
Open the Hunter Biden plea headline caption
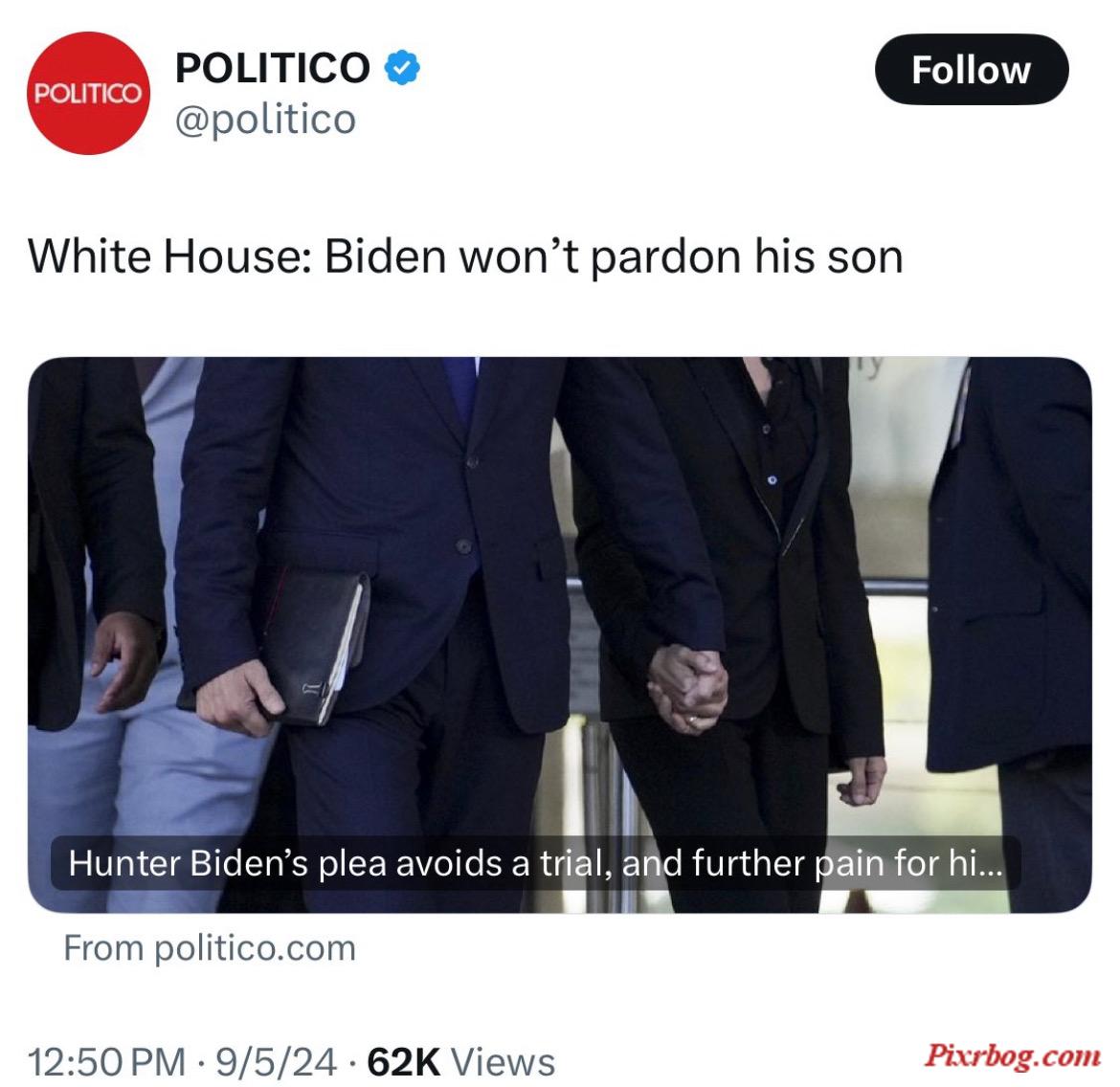tap(536, 863)
